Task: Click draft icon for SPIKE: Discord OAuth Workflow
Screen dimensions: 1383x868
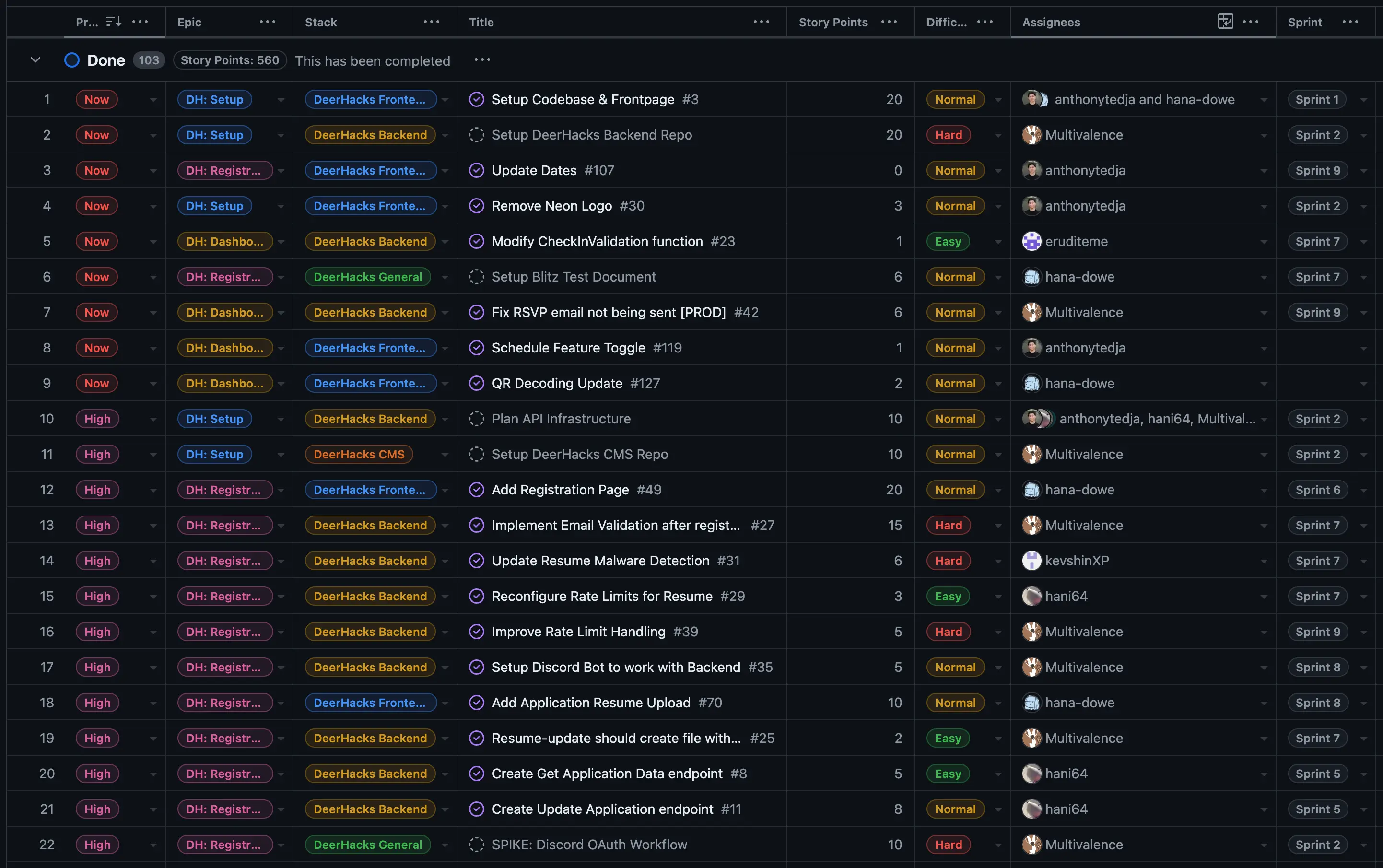Action: pyautogui.click(x=477, y=845)
